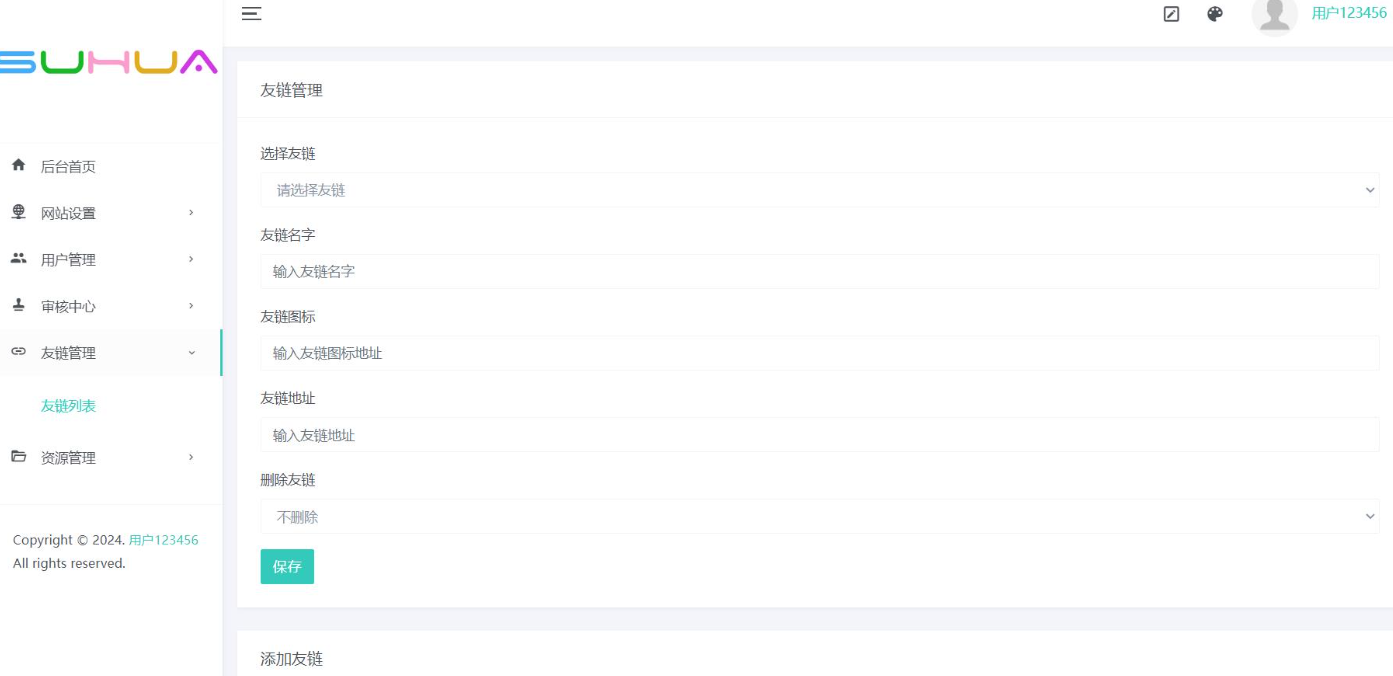Collapse the 友链管理 menu chevron
This screenshot has width=1393, height=676.
point(191,353)
